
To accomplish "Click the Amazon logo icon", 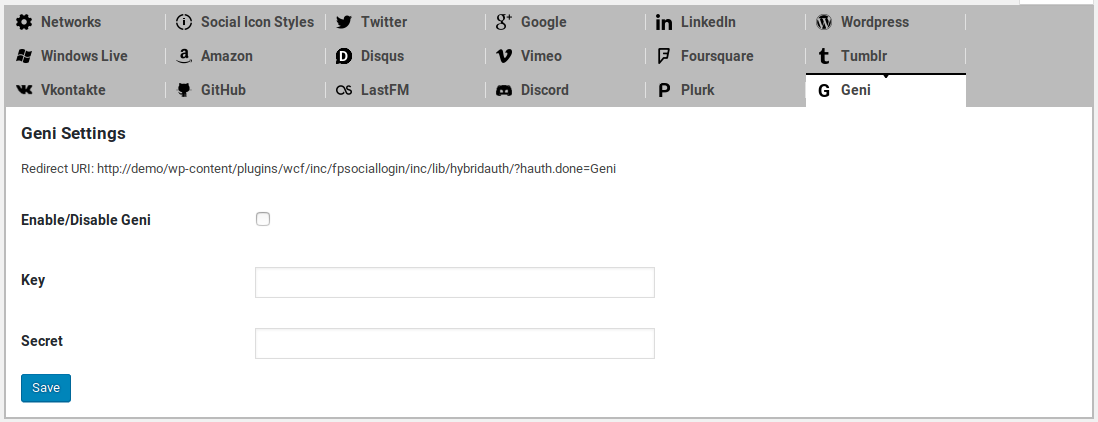I will tap(184, 56).
